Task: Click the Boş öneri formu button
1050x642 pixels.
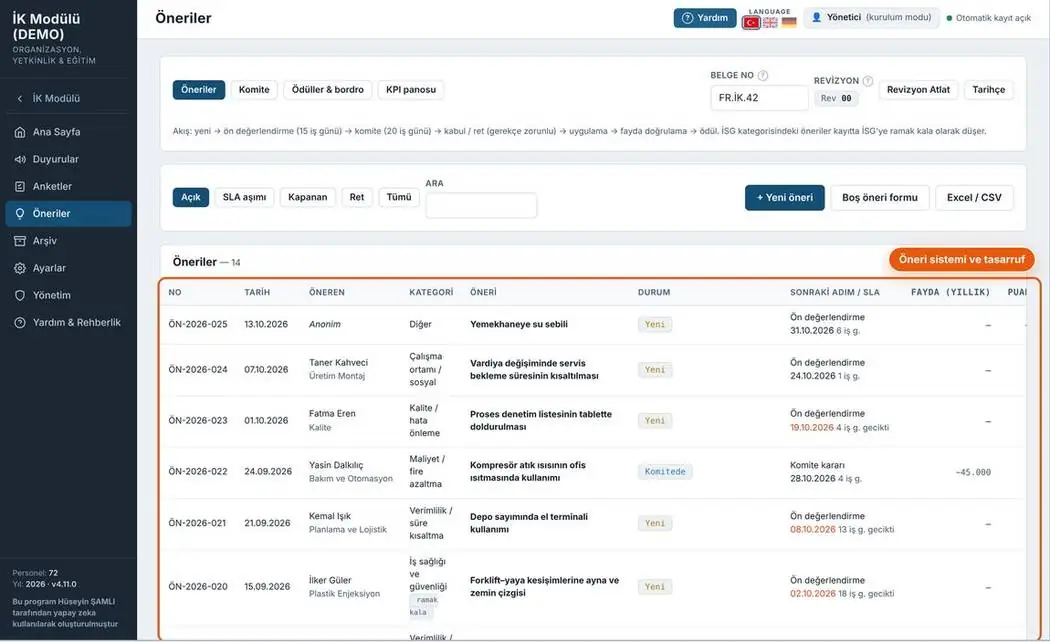Action: pyautogui.click(x=880, y=197)
